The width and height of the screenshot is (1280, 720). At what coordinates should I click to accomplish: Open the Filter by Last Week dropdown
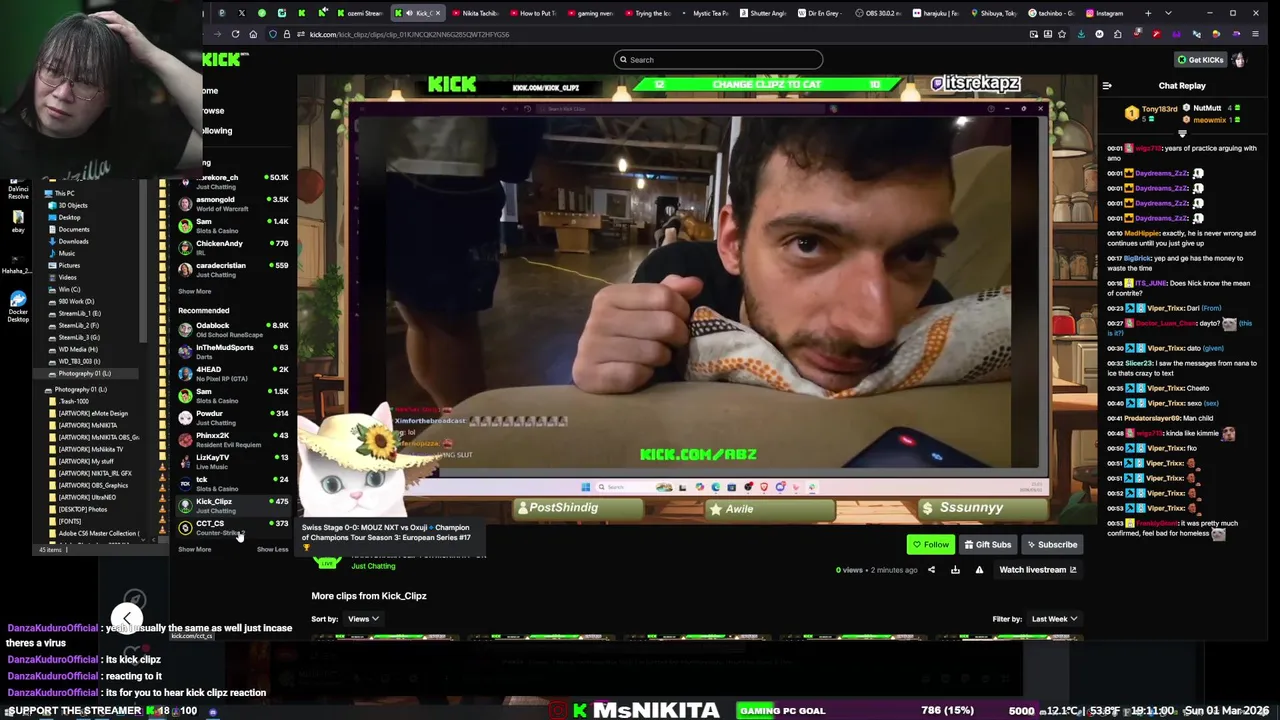[1054, 619]
